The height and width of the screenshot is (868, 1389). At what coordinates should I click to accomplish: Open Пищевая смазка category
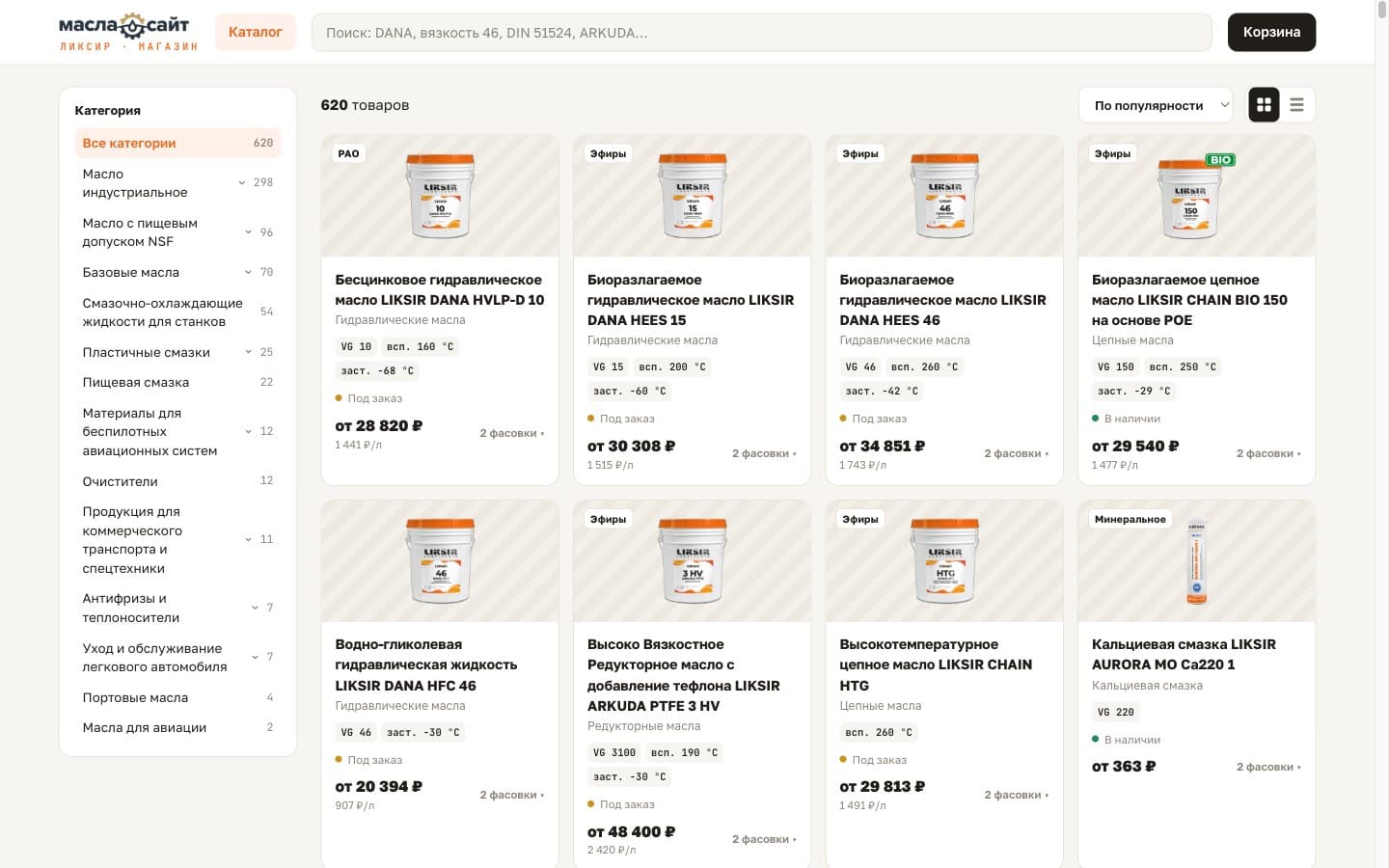click(x=177, y=382)
